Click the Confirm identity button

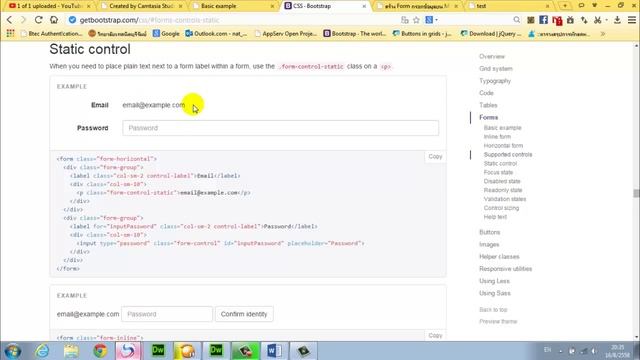click(x=244, y=314)
